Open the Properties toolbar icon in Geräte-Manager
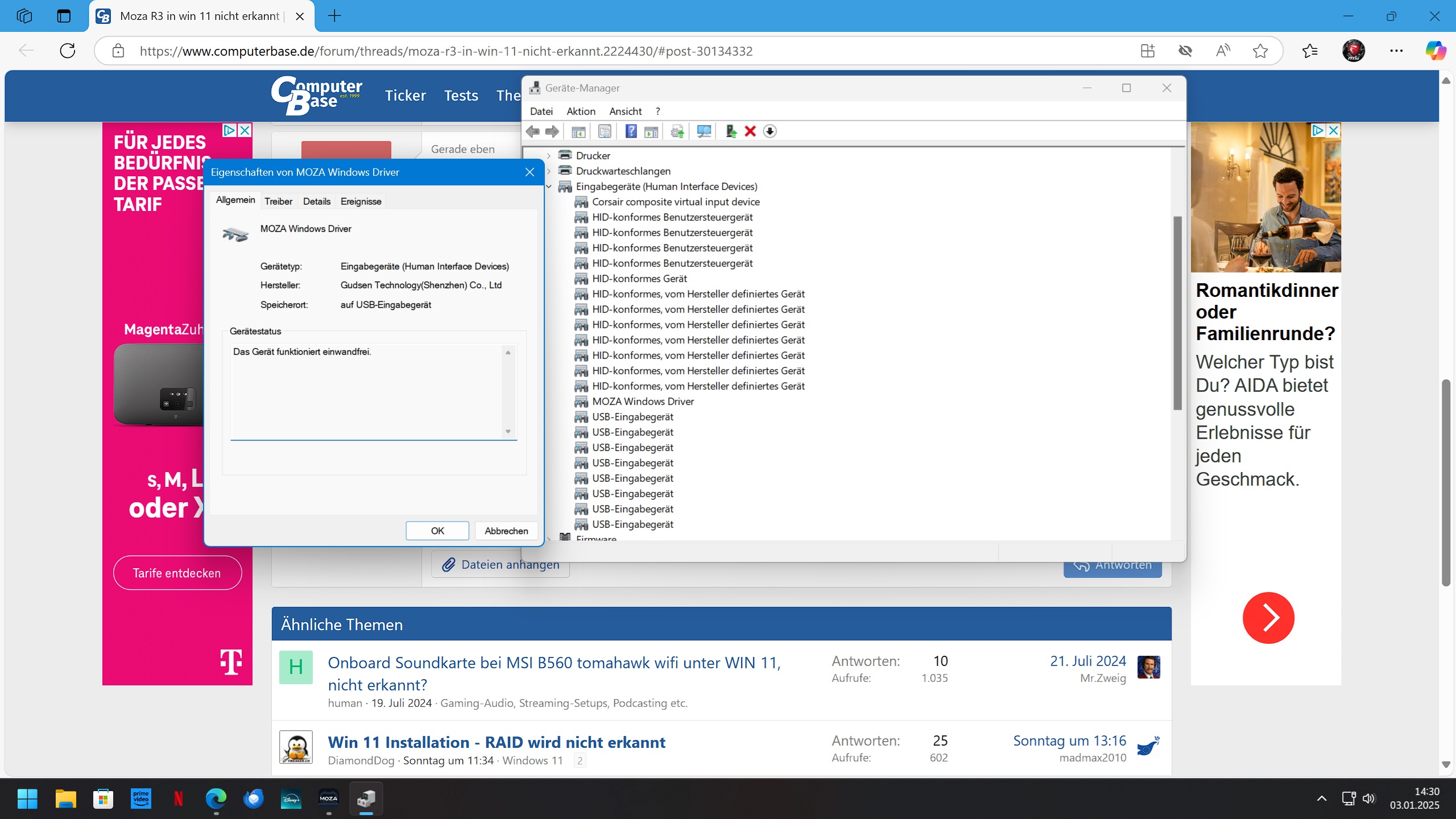This screenshot has width=1456, height=819. (605, 131)
